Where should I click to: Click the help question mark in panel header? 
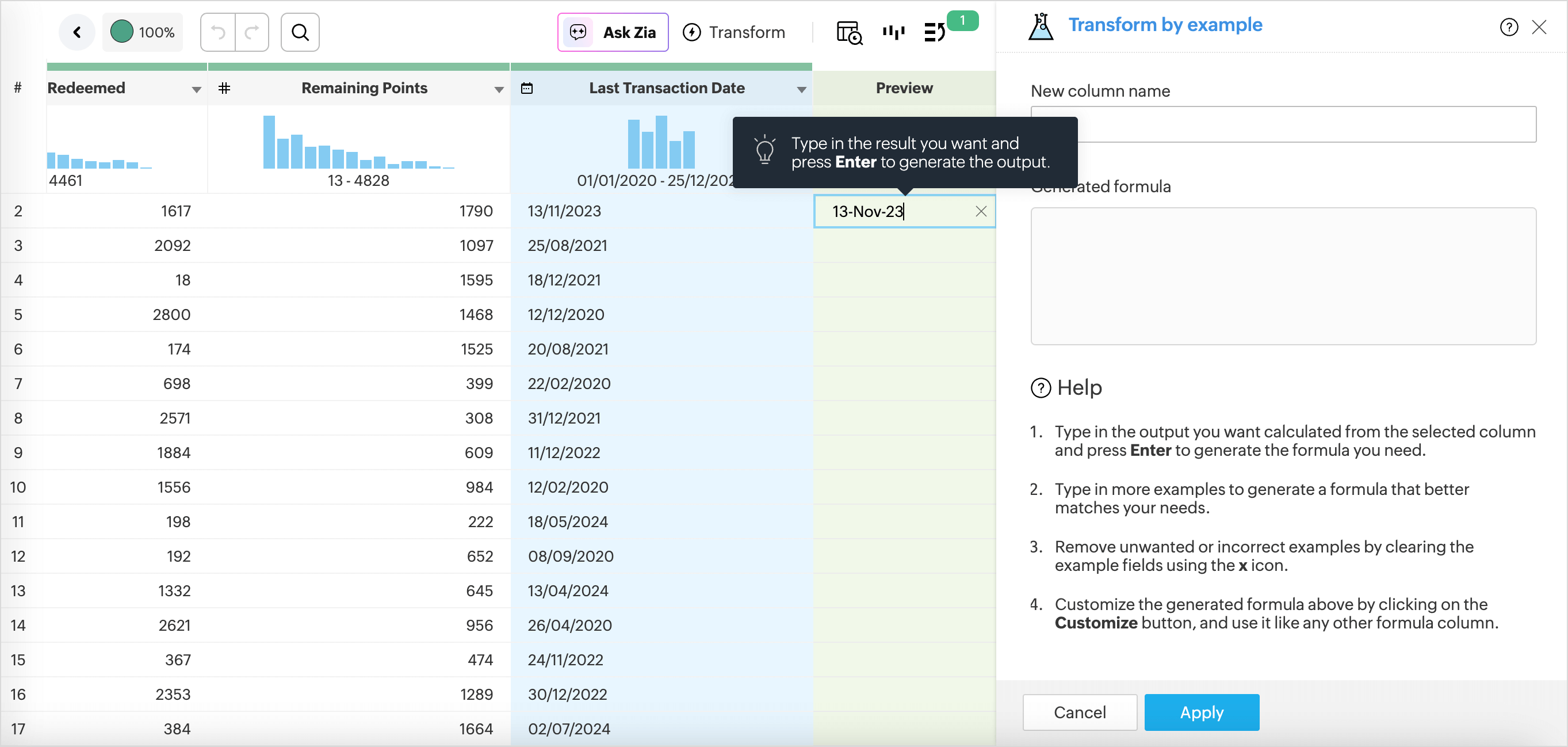[x=1508, y=28]
